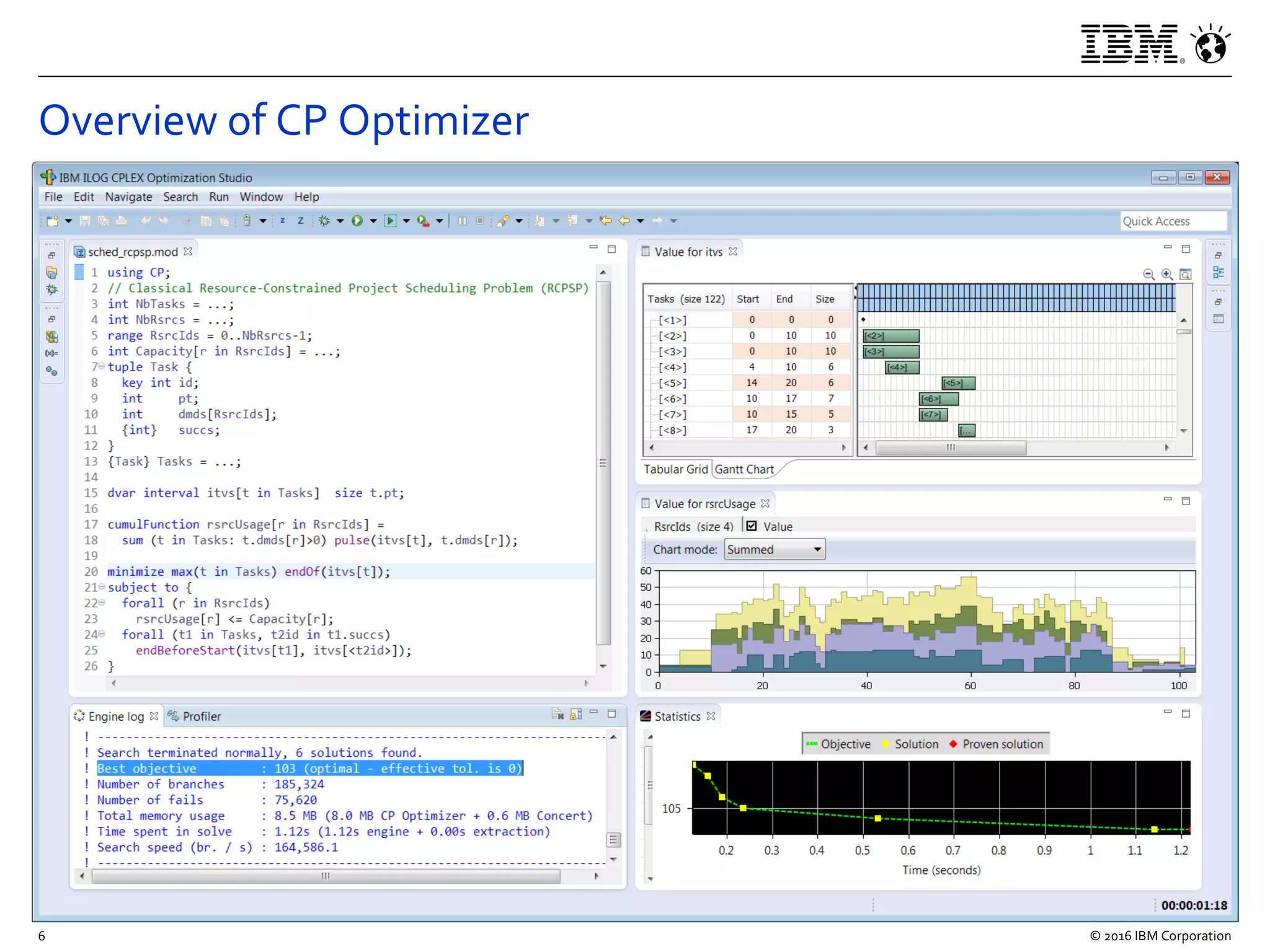Screen dimensions: 1270x952
Task: Open the File menu
Action: tap(53, 197)
